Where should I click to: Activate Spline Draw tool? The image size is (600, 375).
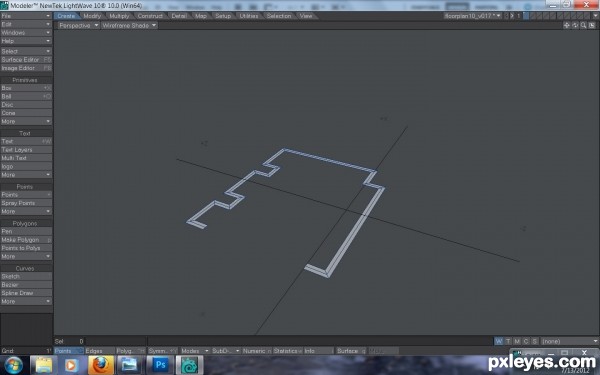pos(26,293)
